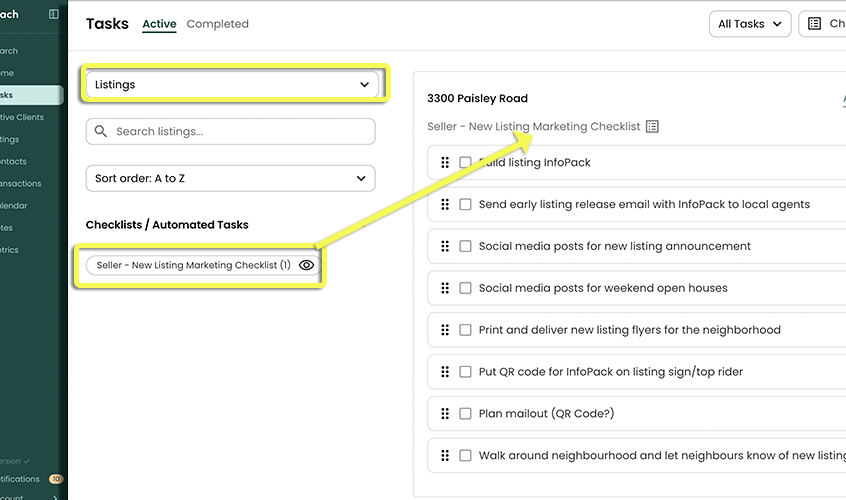Click drag handle for Social media weekend open houses task
Image resolution: width=846 pixels, height=500 pixels.
tap(445, 288)
